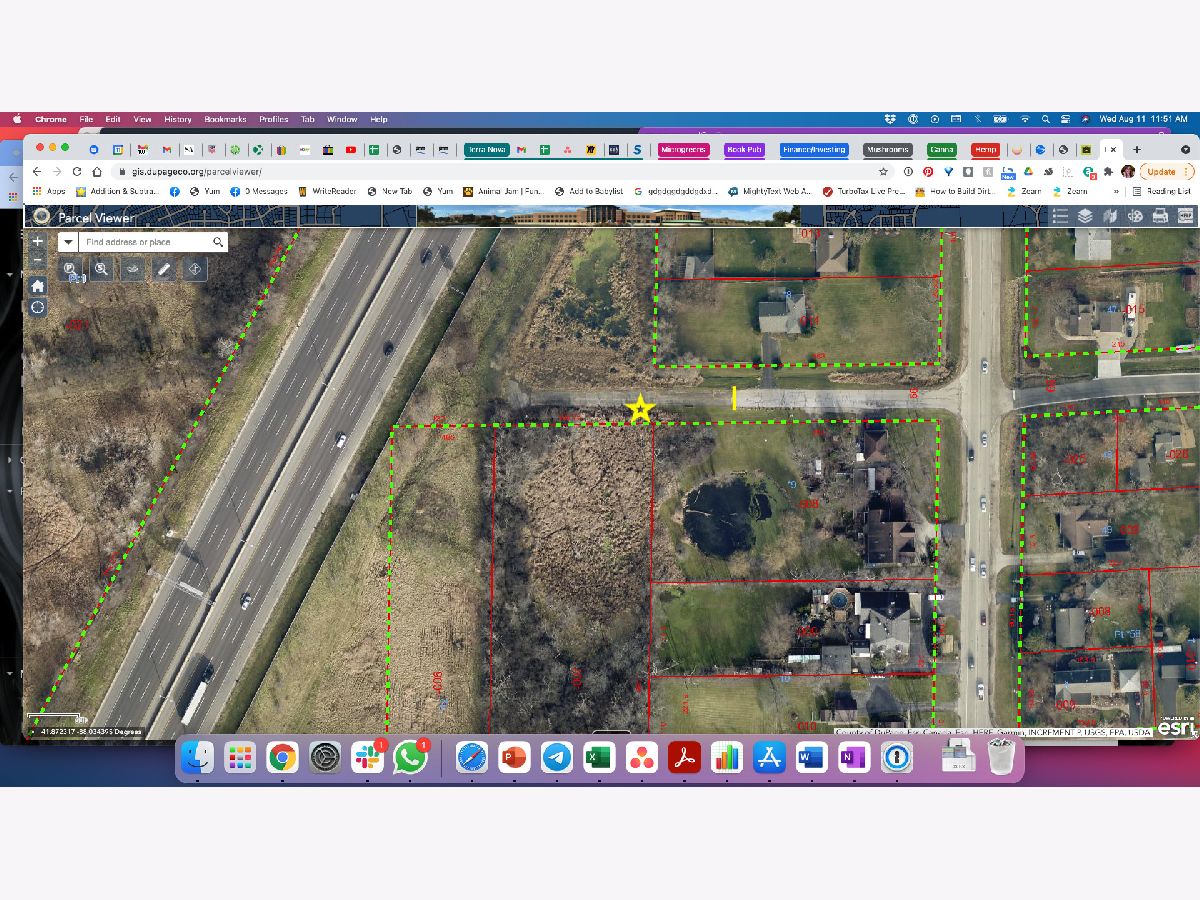
Task: Click the Chrome Update button
Action: click(x=1160, y=172)
